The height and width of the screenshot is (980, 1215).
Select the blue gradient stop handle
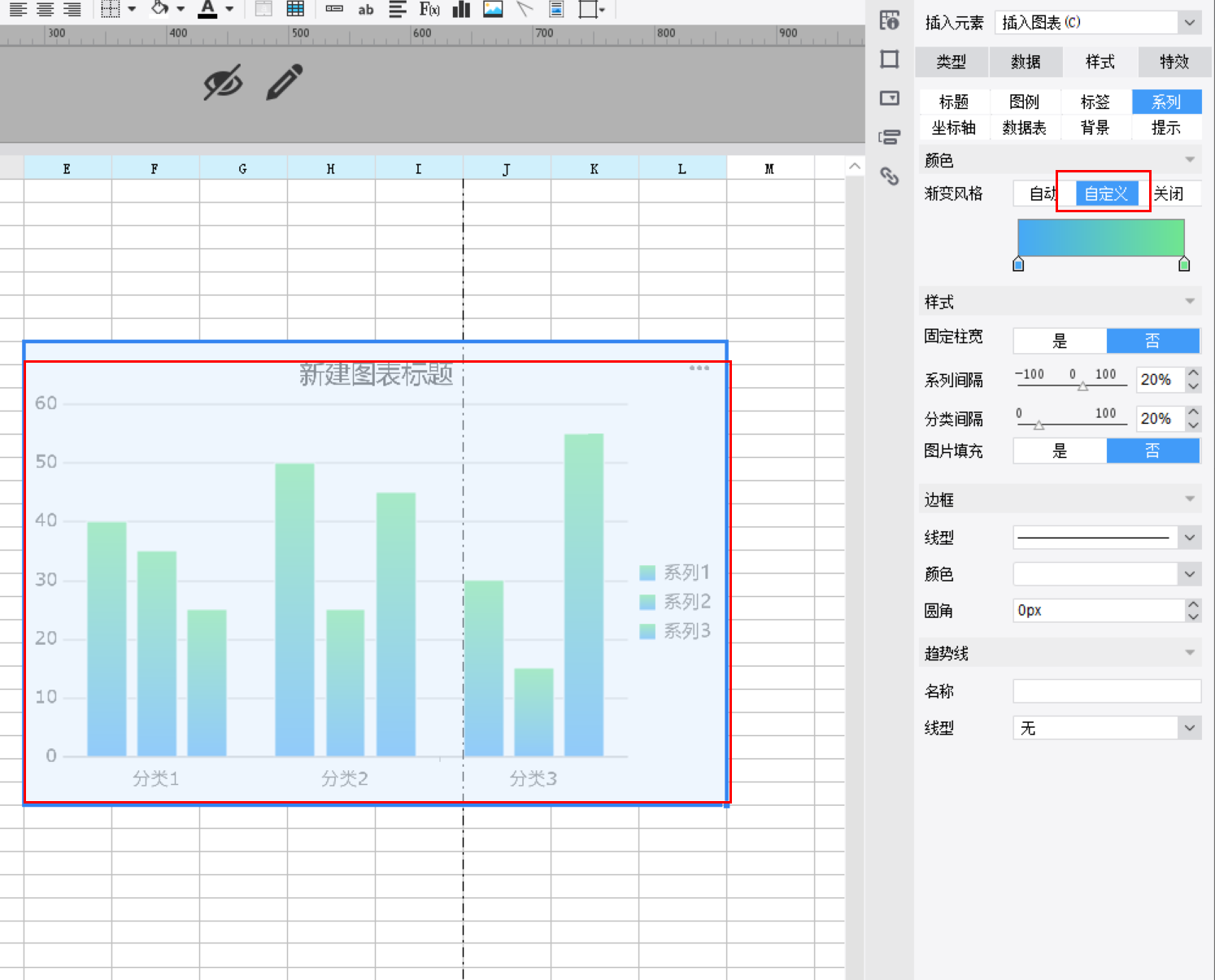tap(1018, 264)
